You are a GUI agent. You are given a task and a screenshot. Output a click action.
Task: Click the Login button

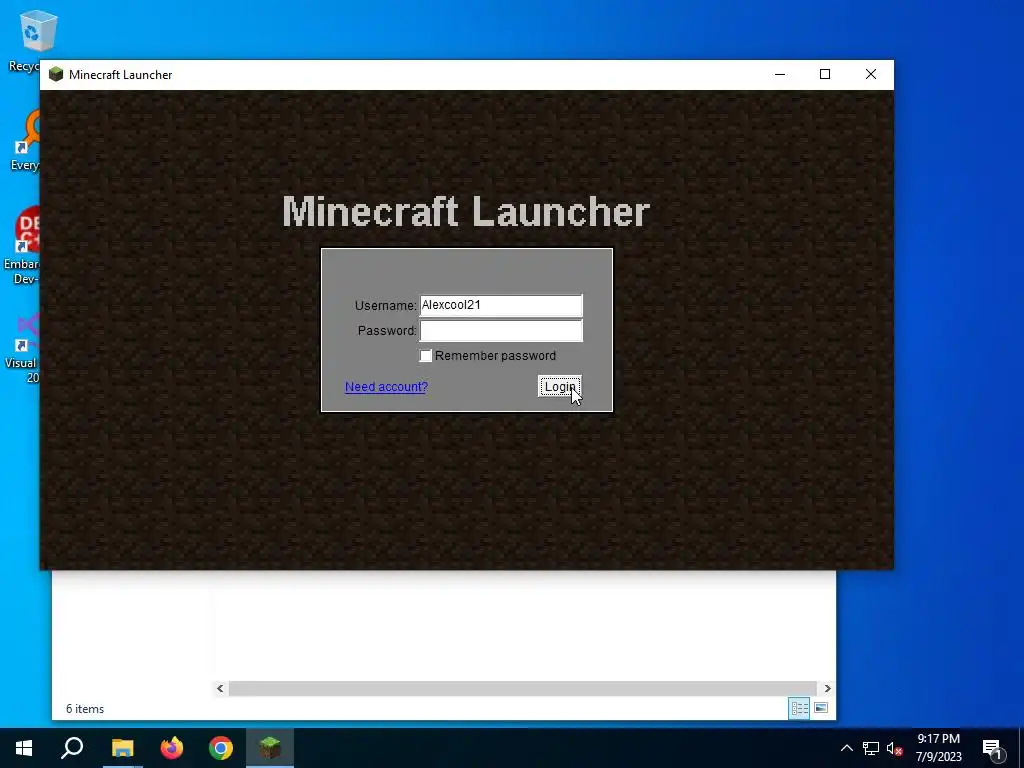pos(560,387)
